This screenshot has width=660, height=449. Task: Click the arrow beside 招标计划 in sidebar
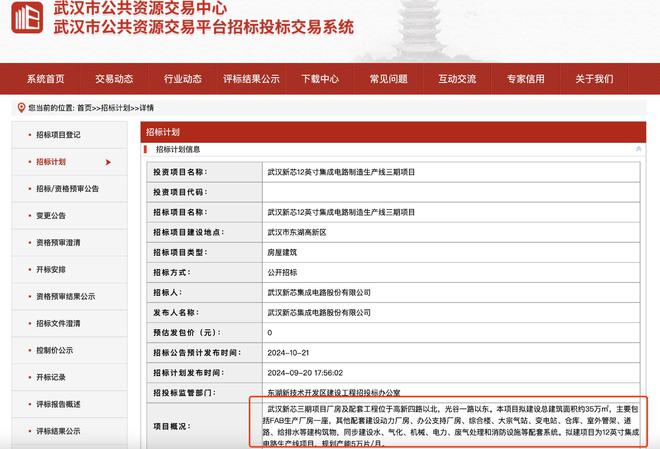coord(108,162)
